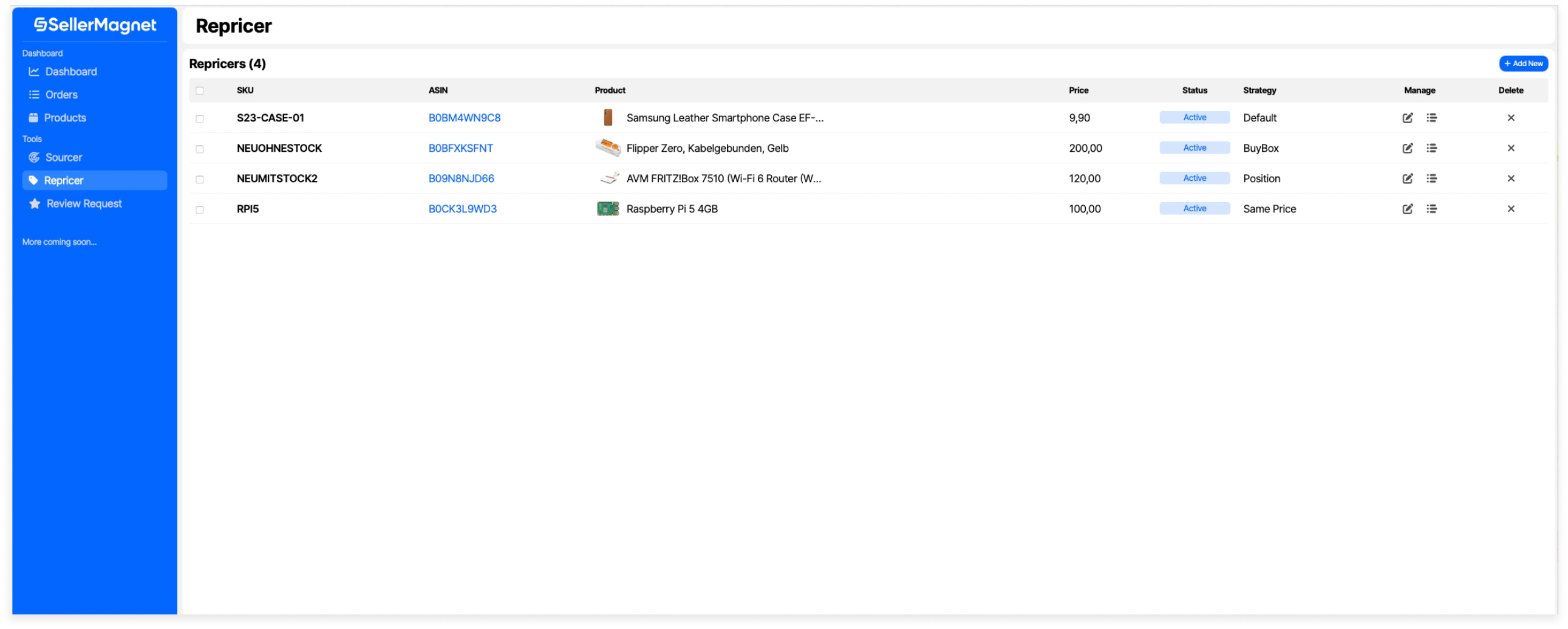The width and height of the screenshot is (1568, 629).
Task: Delete the S23-CASE-01 repricer
Action: [1510, 118]
